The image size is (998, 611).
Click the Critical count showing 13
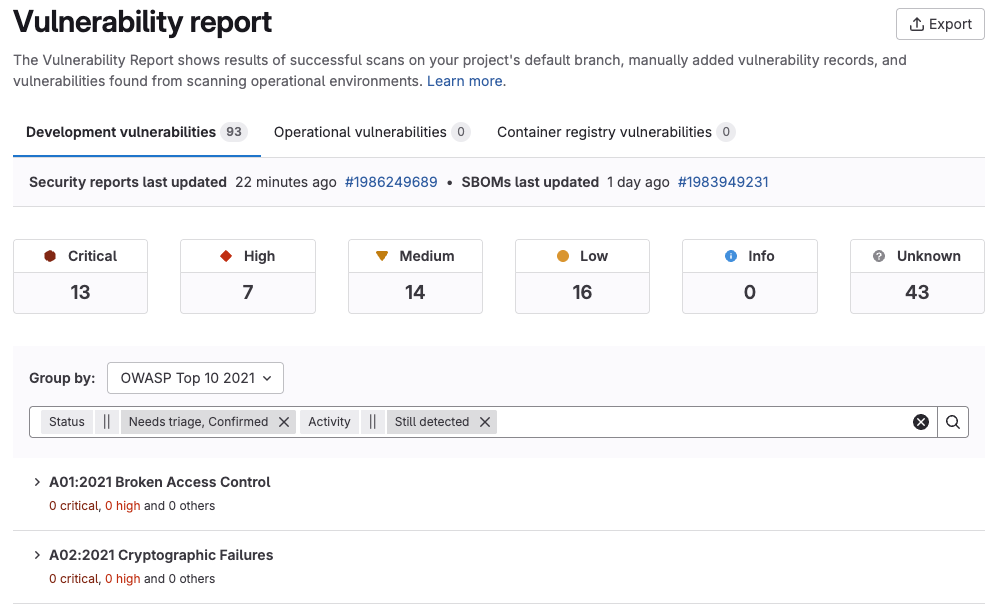click(x=80, y=292)
